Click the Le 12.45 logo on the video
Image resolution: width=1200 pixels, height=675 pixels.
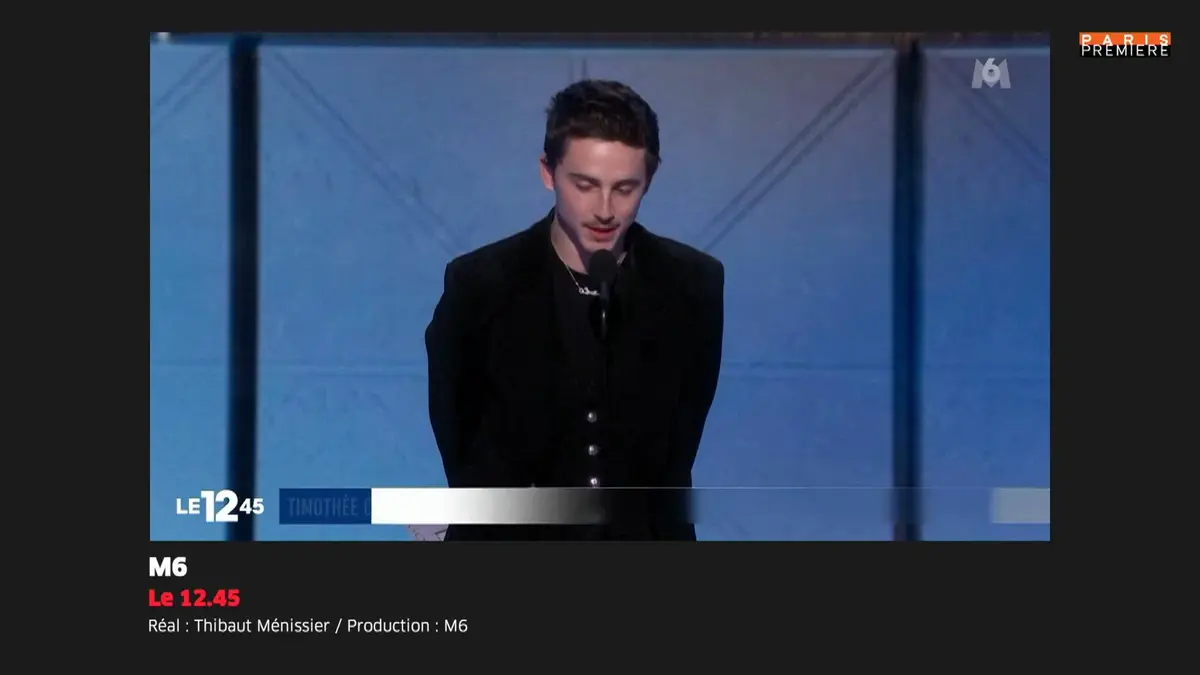220,506
